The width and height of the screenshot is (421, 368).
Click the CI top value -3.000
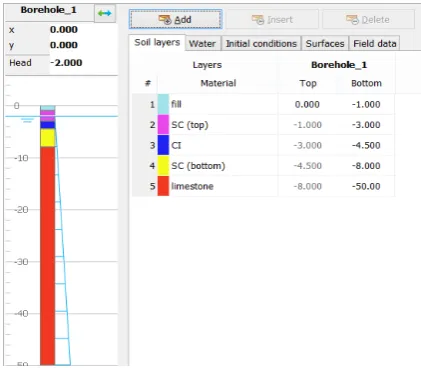(x=307, y=145)
